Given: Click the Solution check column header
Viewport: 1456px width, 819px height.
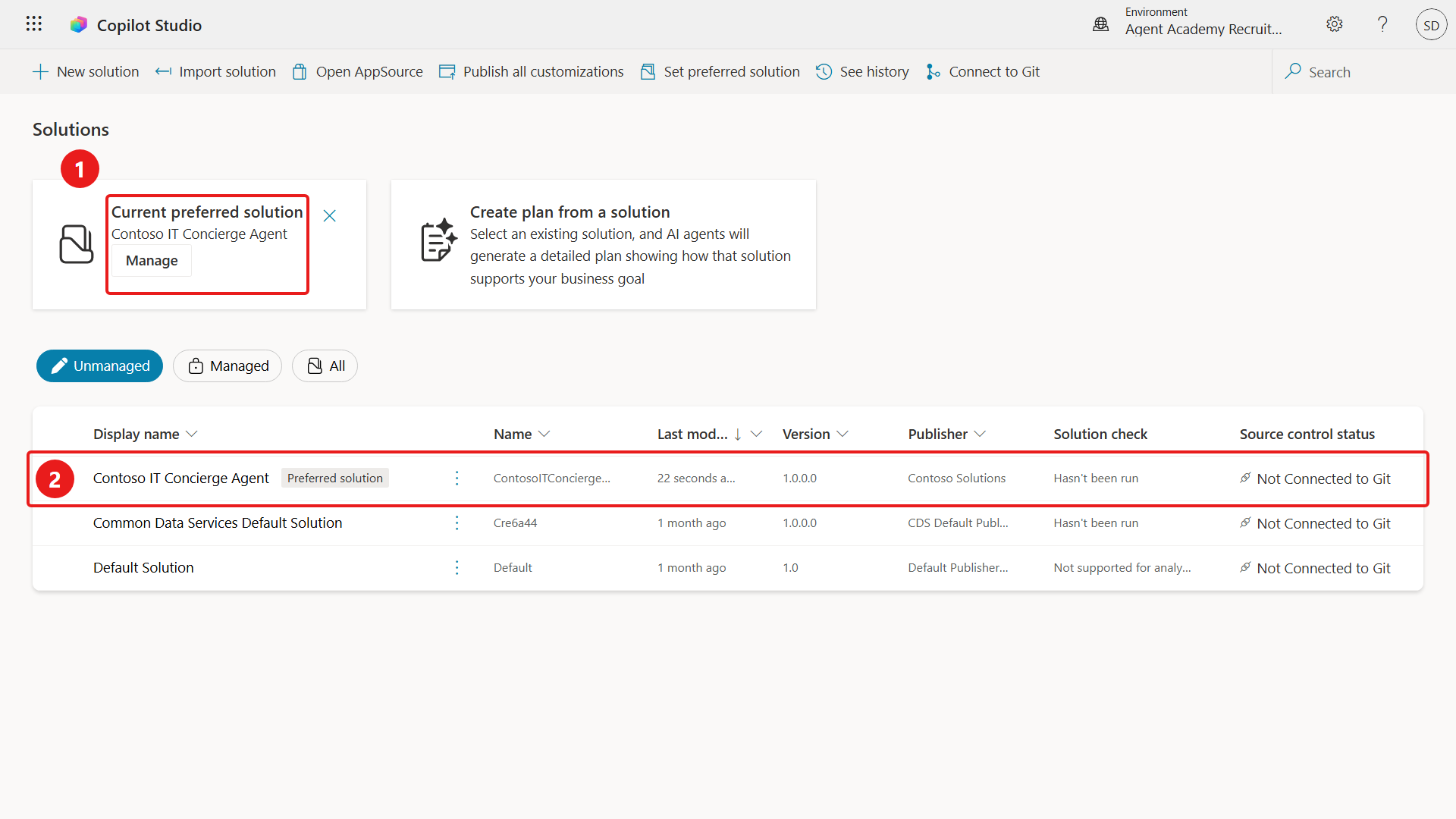Looking at the screenshot, I should 1100,434.
